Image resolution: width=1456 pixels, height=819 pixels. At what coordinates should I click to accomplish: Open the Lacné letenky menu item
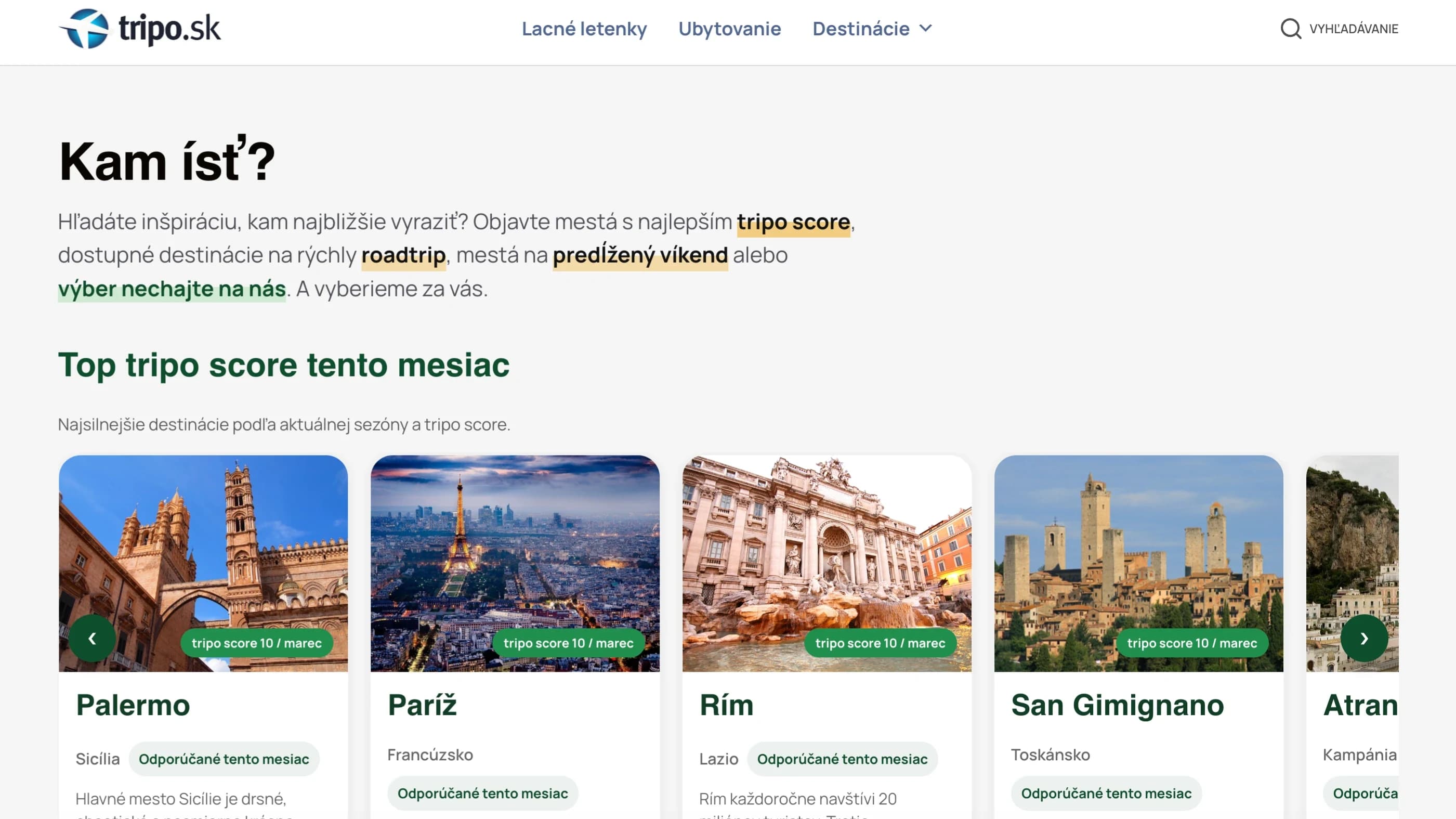pyautogui.click(x=584, y=29)
